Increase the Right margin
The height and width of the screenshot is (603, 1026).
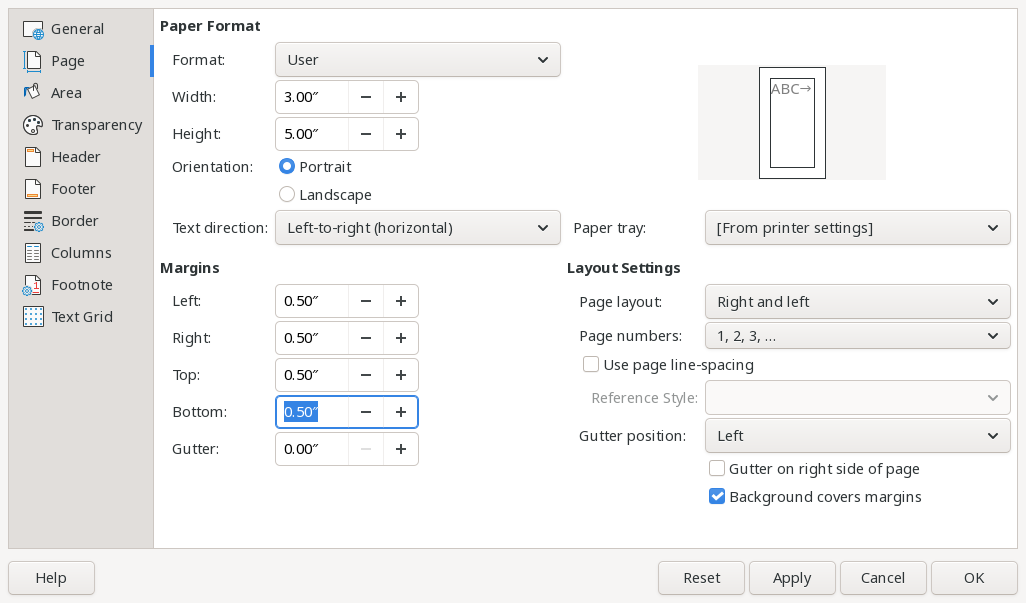click(400, 338)
